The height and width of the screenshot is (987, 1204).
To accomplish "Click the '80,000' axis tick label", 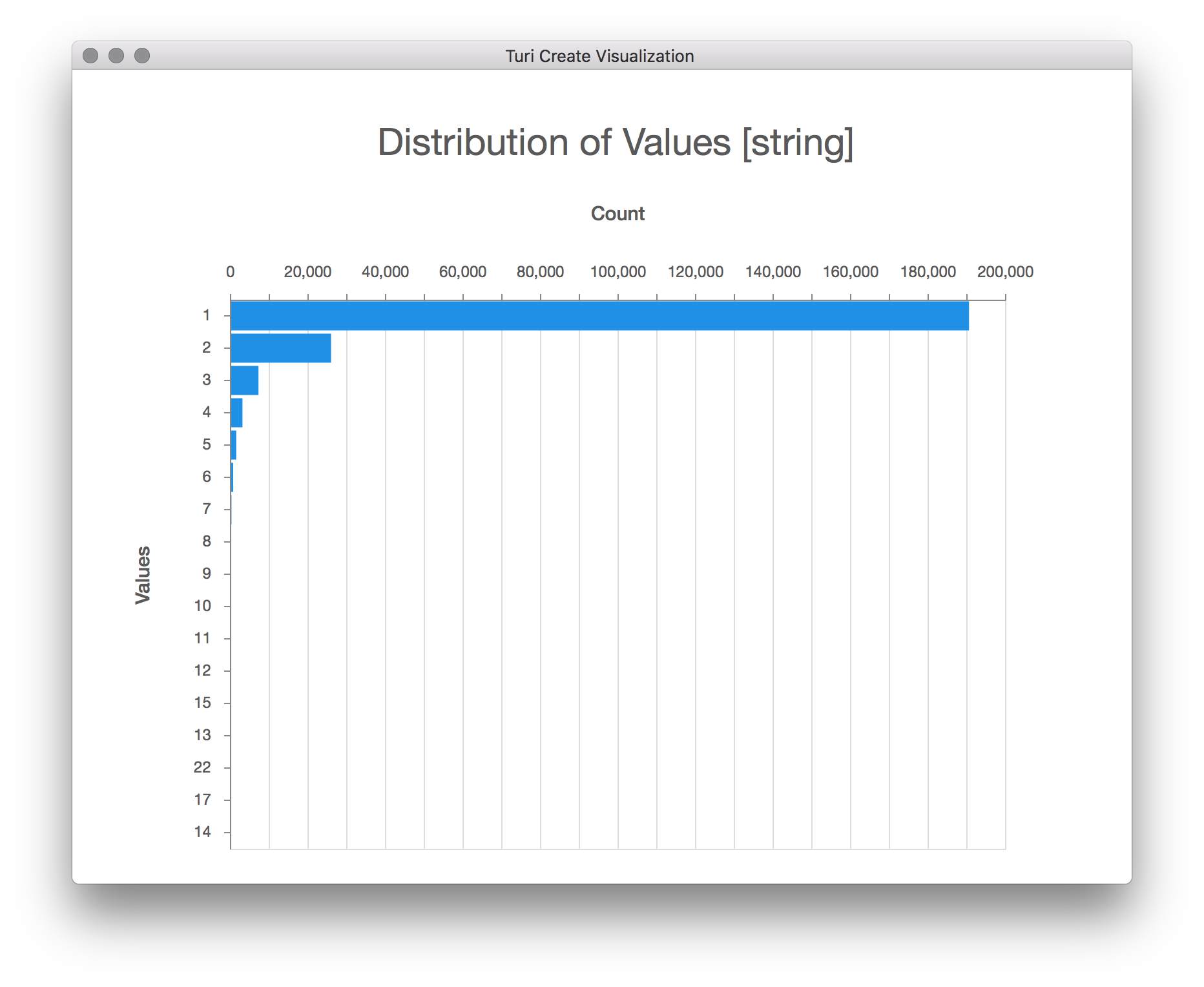I will click(x=540, y=272).
